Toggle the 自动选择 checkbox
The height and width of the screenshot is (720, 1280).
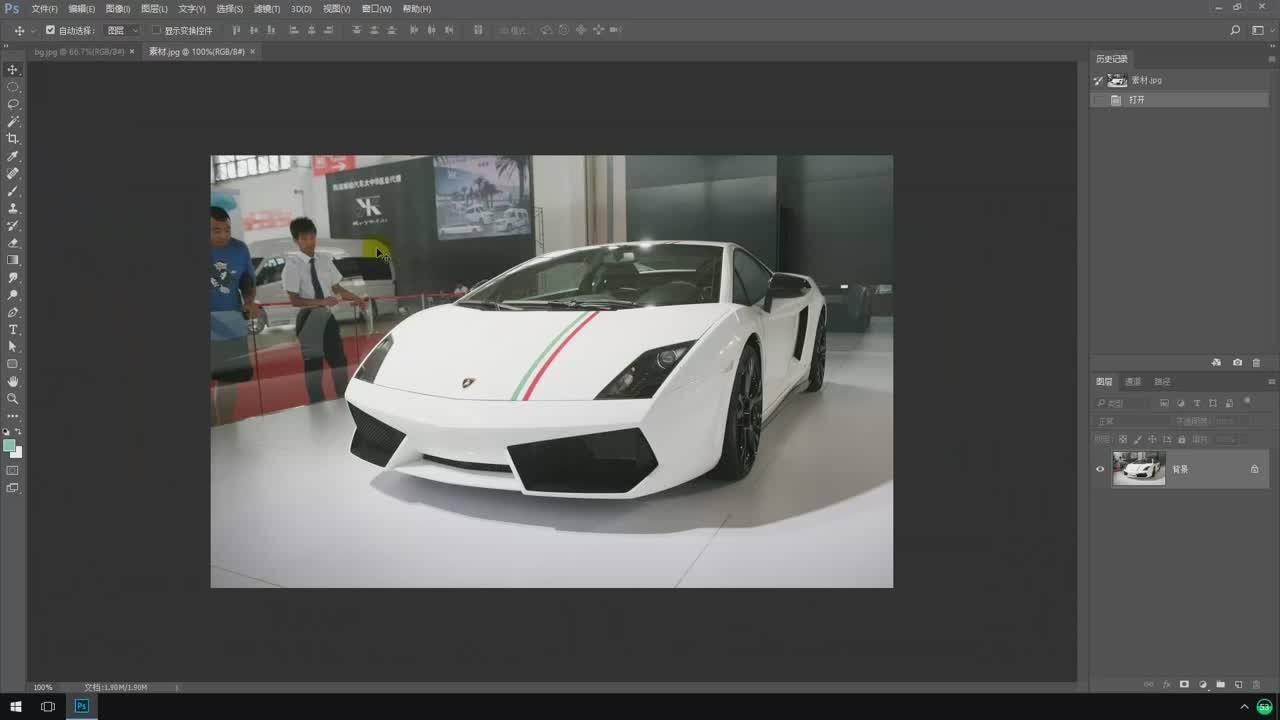click(x=51, y=30)
